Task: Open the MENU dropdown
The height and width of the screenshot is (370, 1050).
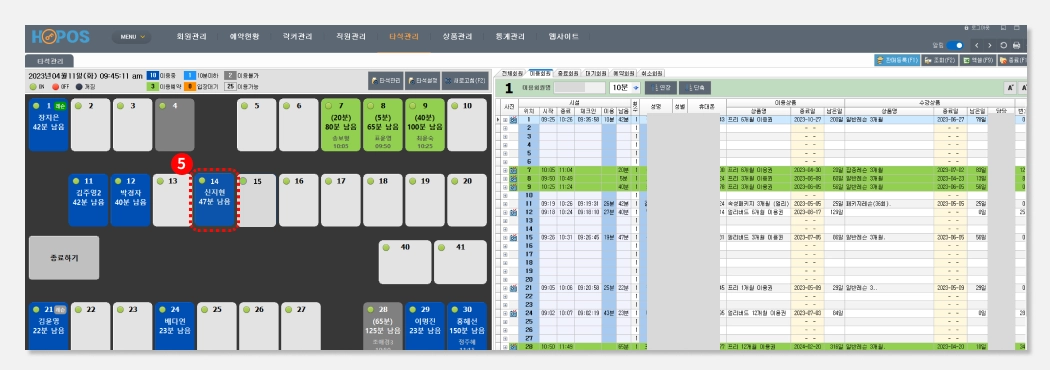Action: click(132, 37)
